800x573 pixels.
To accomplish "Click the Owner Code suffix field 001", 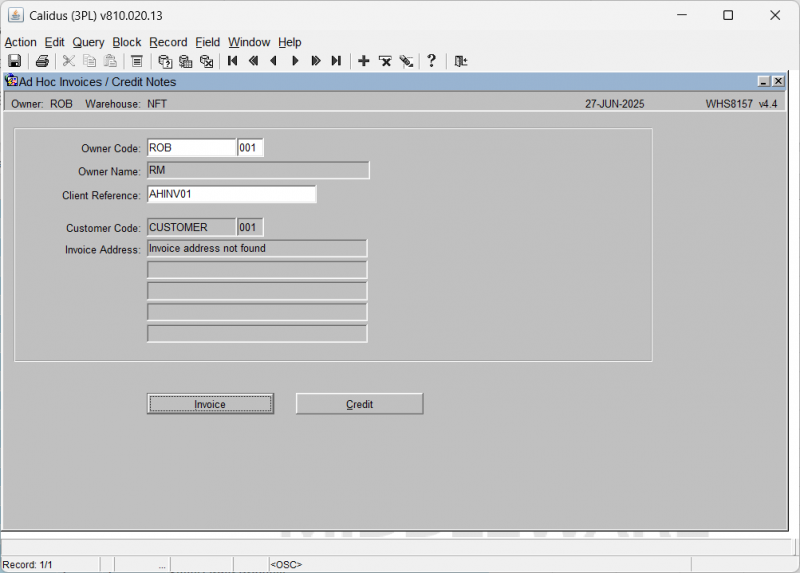I will coord(250,147).
